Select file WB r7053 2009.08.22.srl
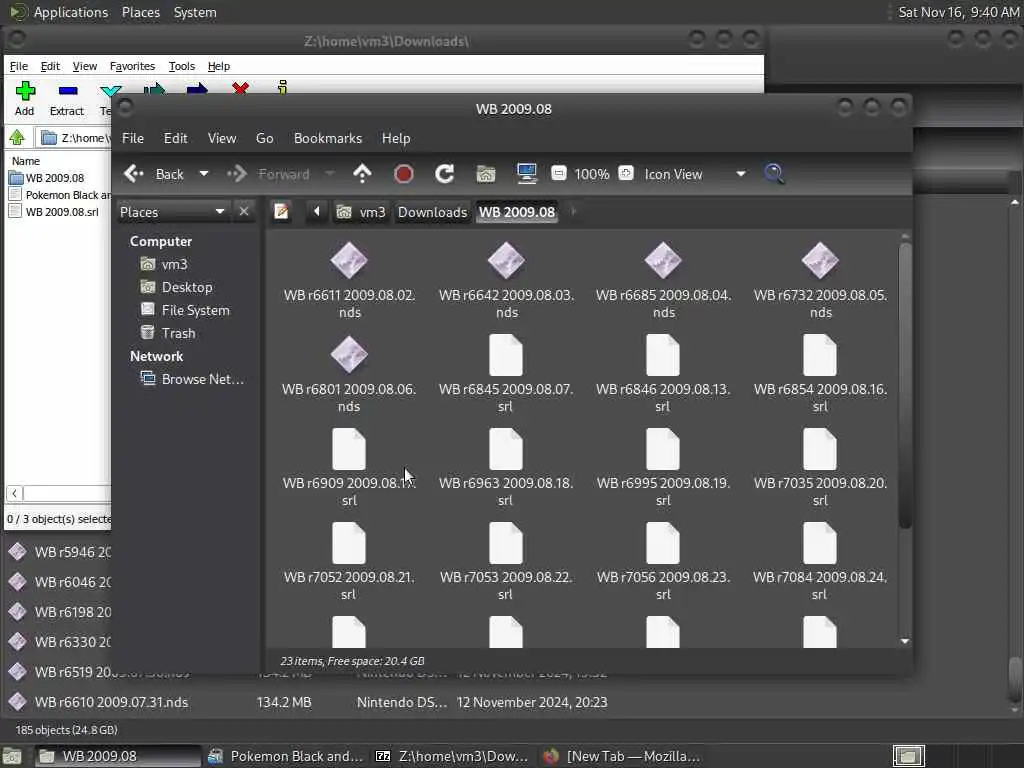The image size is (1024, 768). [506, 562]
